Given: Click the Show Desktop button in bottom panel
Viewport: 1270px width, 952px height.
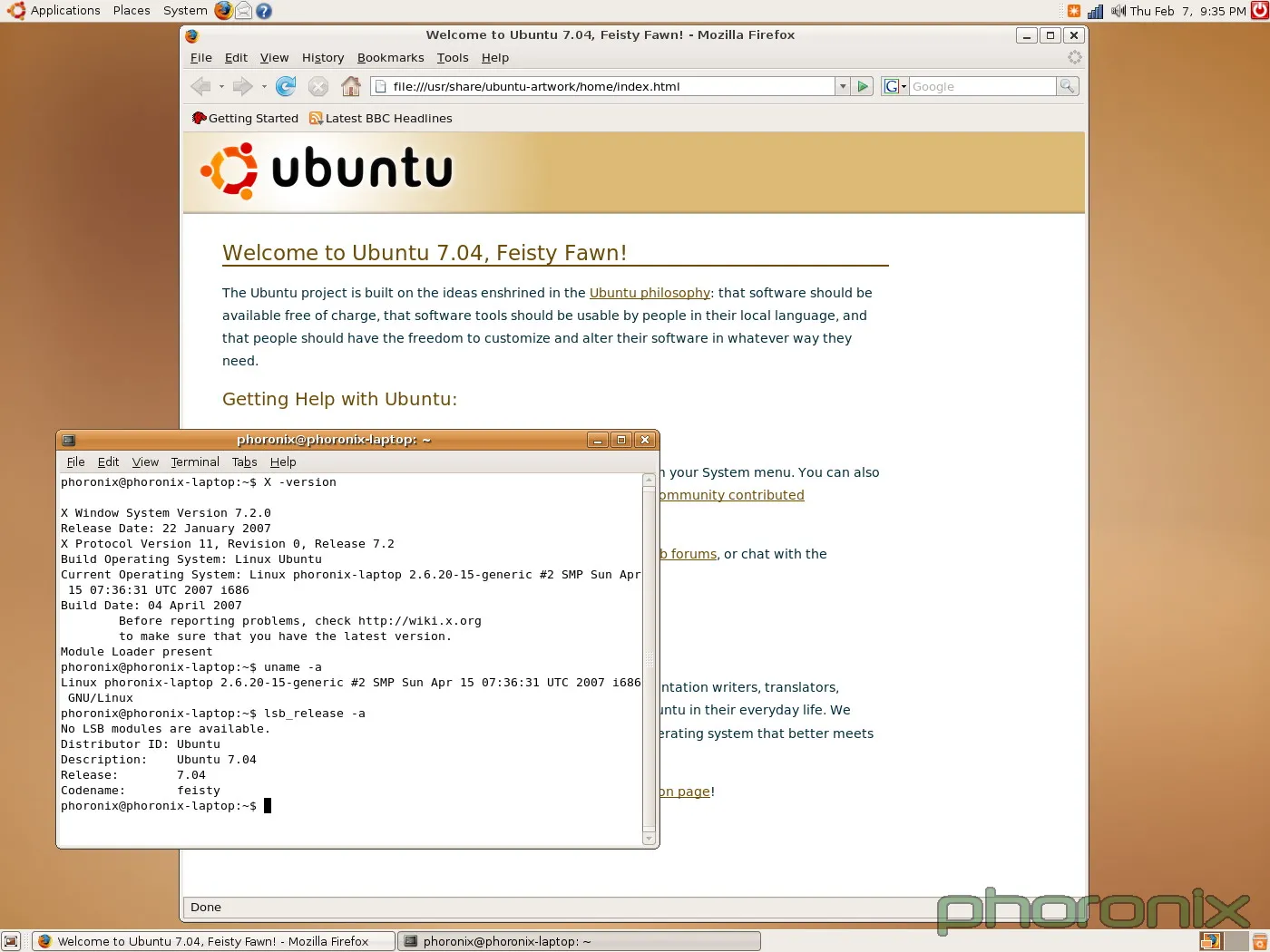Looking at the screenshot, I should point(11,941).
